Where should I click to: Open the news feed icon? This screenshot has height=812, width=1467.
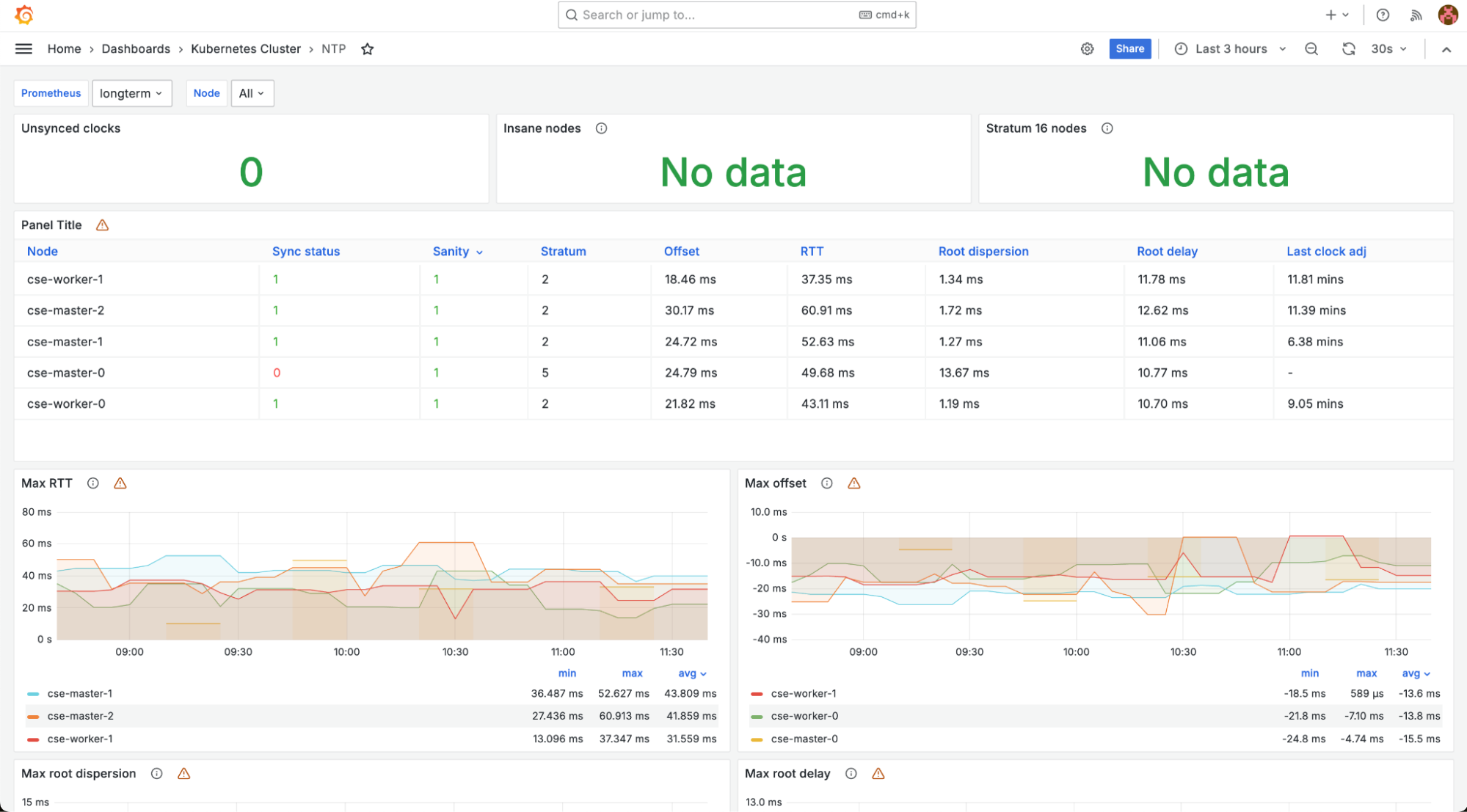[1416, 15]
